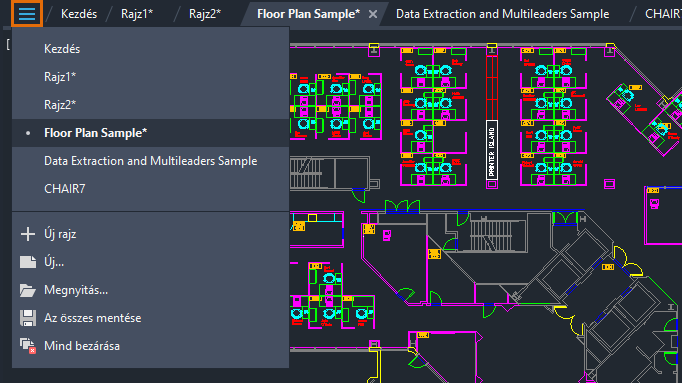Open the Kezdés tab
682x383 pixels.
point(79,14)
